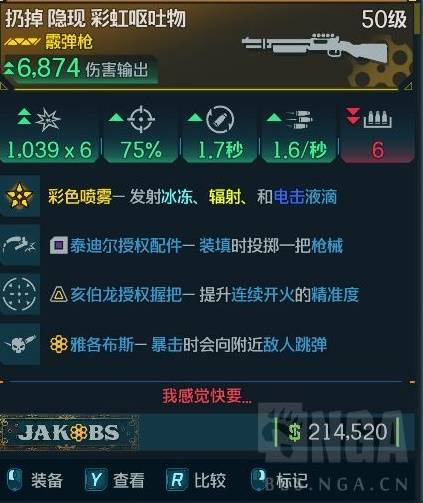The image size is (423, 503).
Task: Click the 装备 equip button
Action: 35,480
